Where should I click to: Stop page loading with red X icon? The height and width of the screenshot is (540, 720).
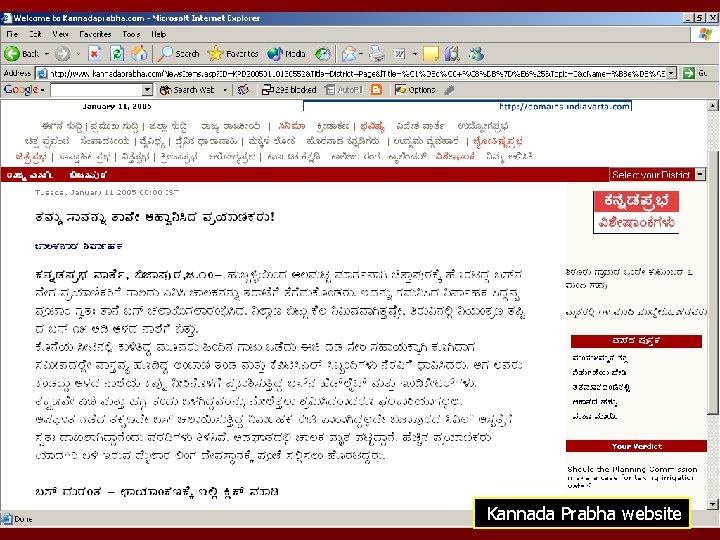95,54
